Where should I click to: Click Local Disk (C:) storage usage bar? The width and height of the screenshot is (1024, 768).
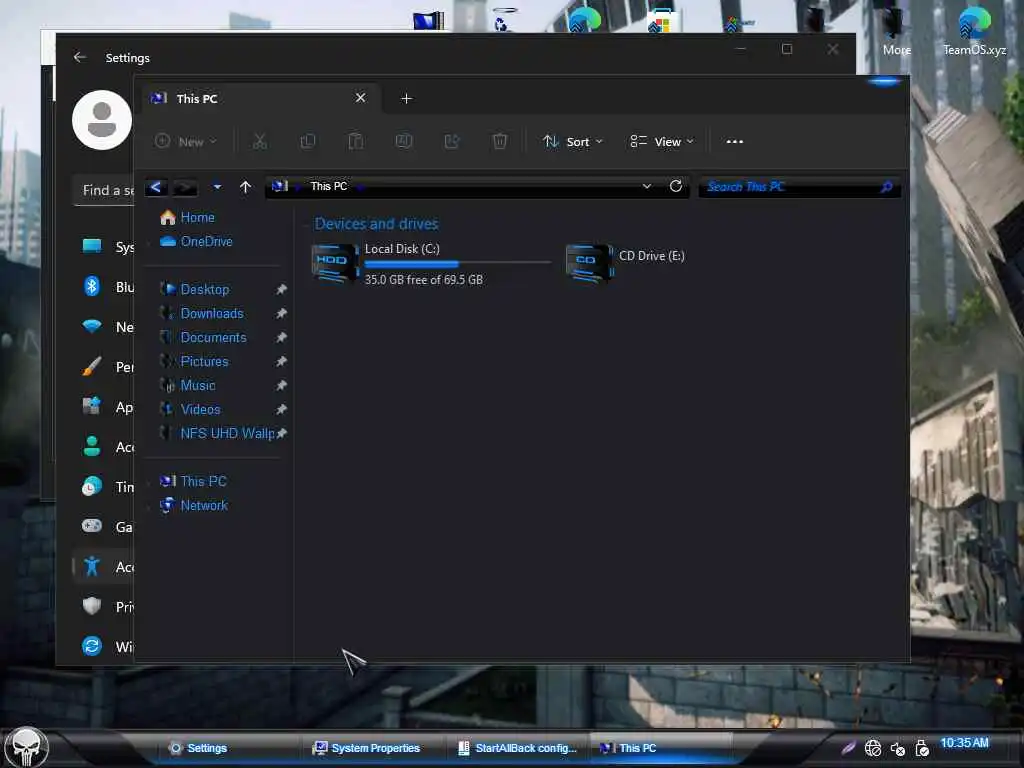[457, 264]
